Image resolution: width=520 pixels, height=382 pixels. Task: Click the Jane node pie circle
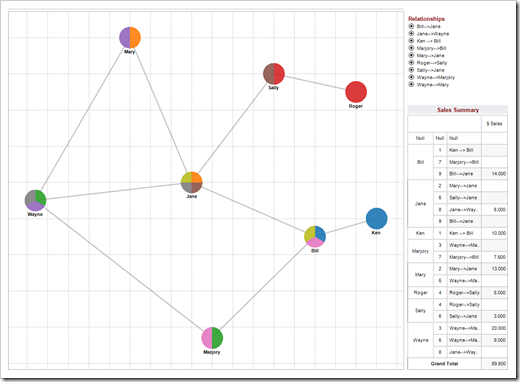[x=192, y=182]
